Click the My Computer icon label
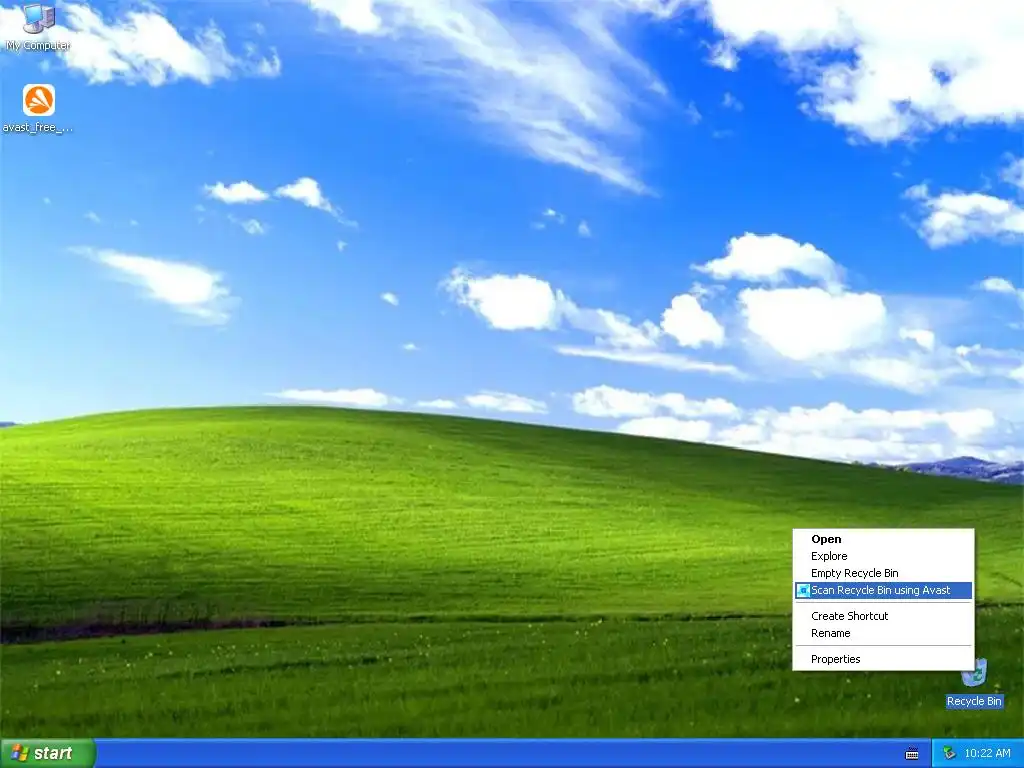This screenshot has width=1024, height=768. tap(38, 46)
